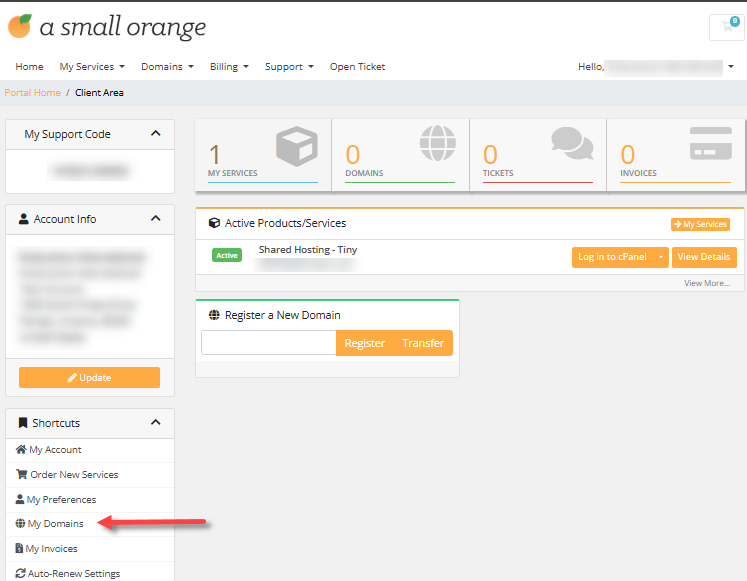Open the shopping cart icon

(727, 27)
